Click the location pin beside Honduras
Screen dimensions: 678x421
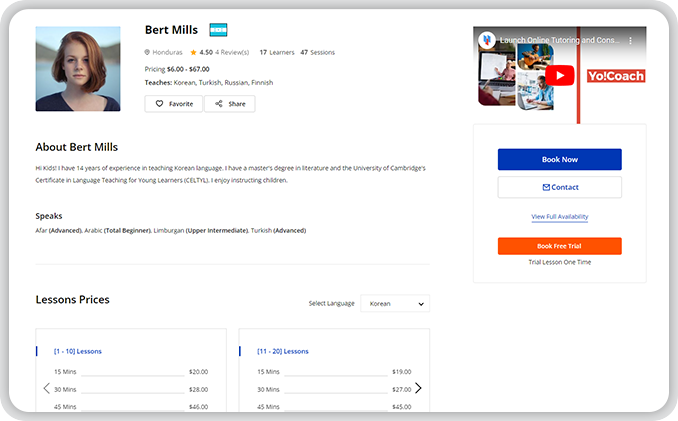pyautogui.click(x=147, y=52)
